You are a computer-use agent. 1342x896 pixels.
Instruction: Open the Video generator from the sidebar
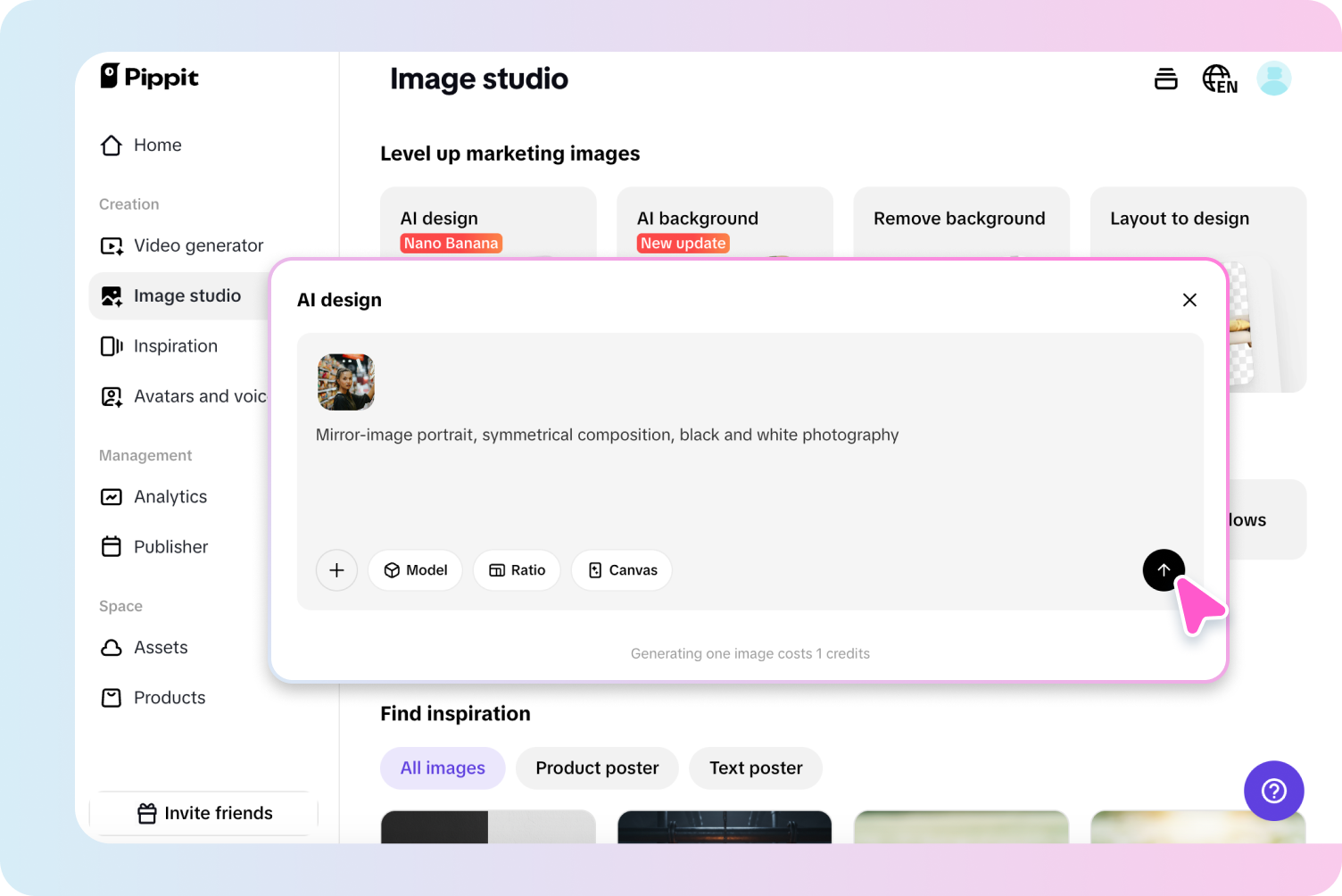[197, 245]
